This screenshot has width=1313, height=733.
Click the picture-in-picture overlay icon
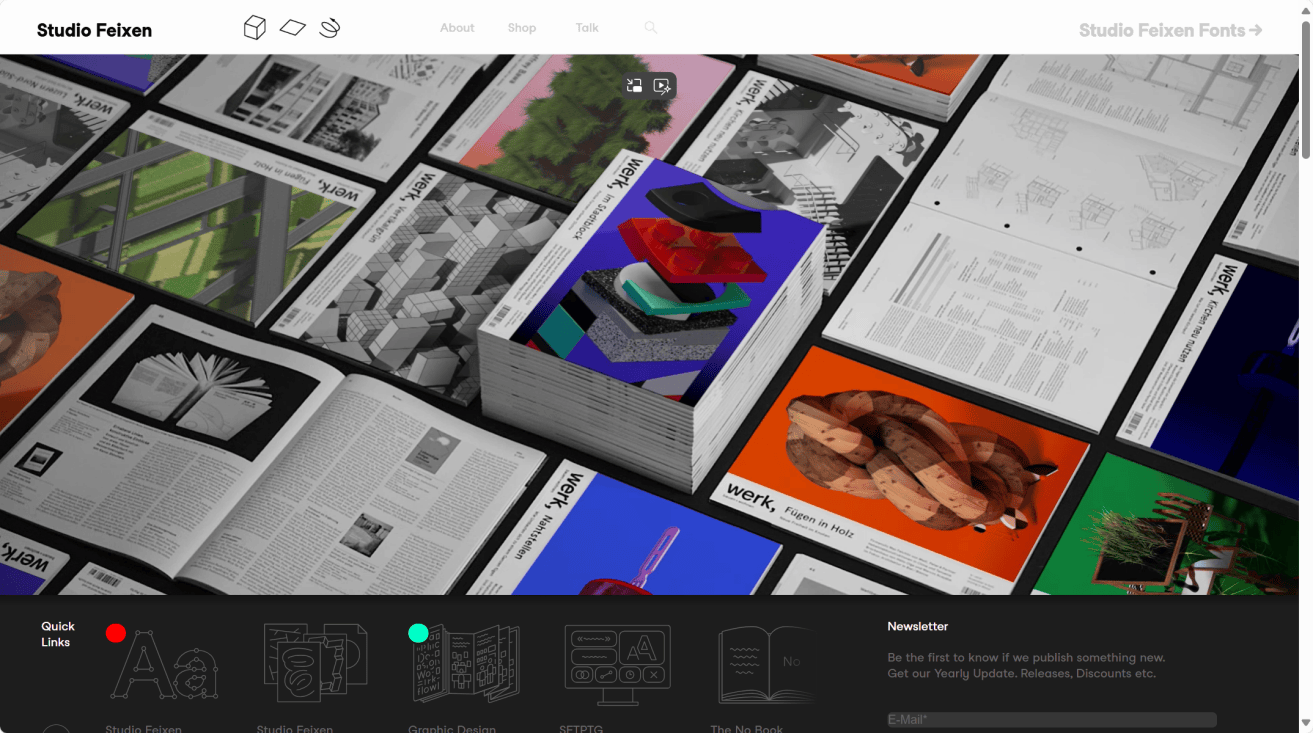tap(634, 86)
